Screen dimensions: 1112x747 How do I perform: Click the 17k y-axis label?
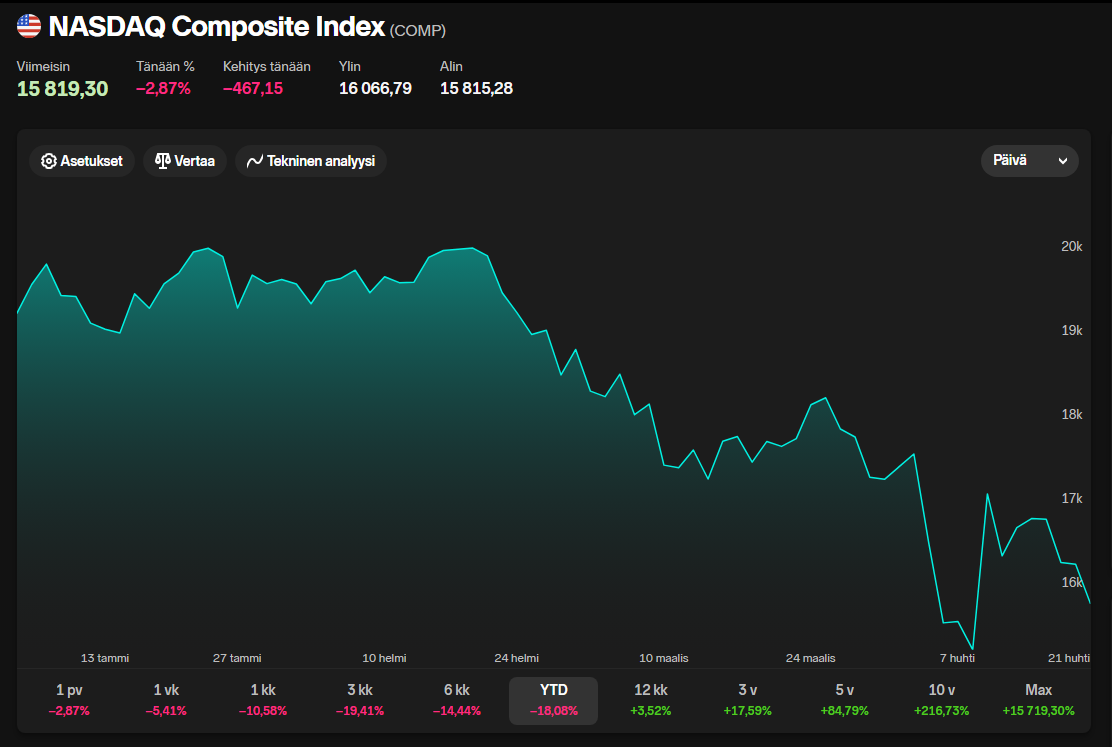(1072, 499)
